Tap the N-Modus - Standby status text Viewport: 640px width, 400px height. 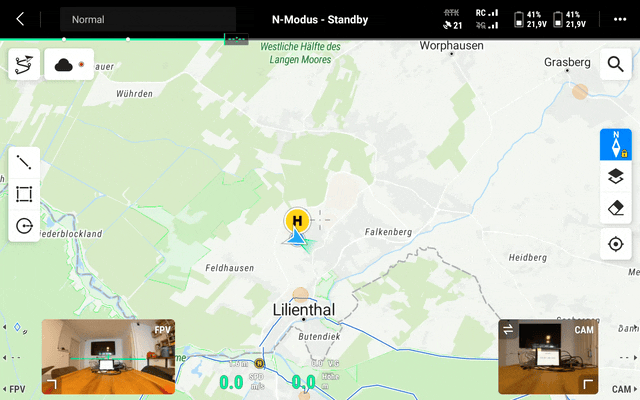click(320, 20)
